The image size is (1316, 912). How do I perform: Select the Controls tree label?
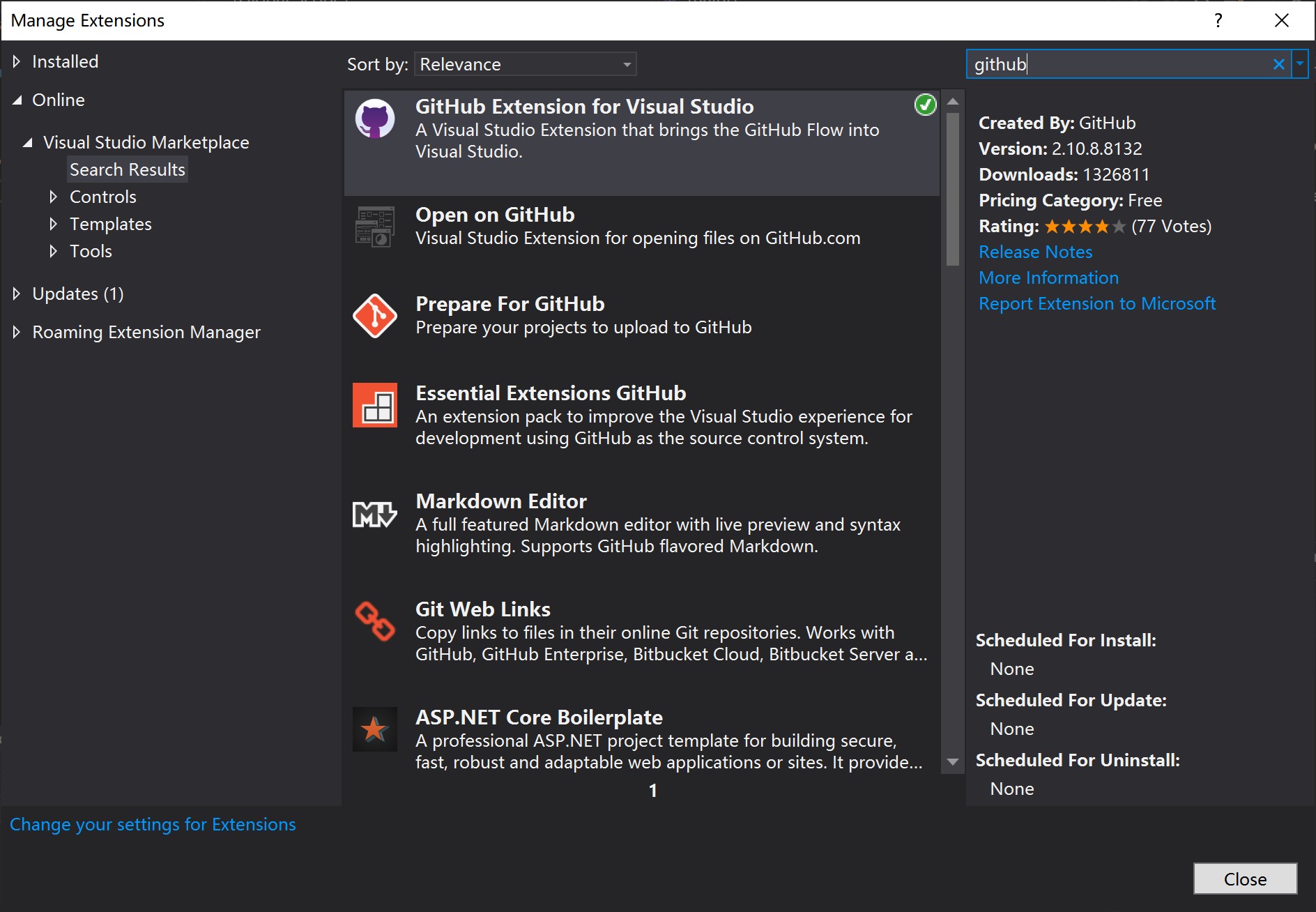[103, 197]
